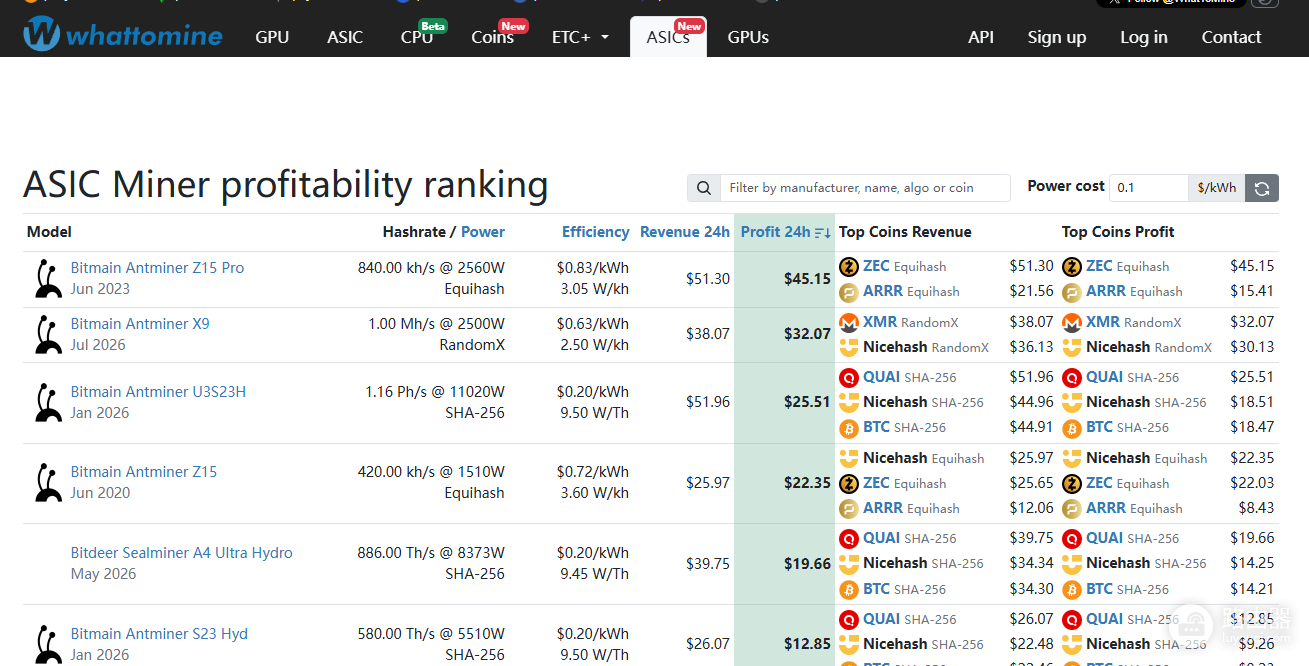Click the refresh button next to $/kWh
This screenshot has width=1309, height=666.
click(1262, 188)
